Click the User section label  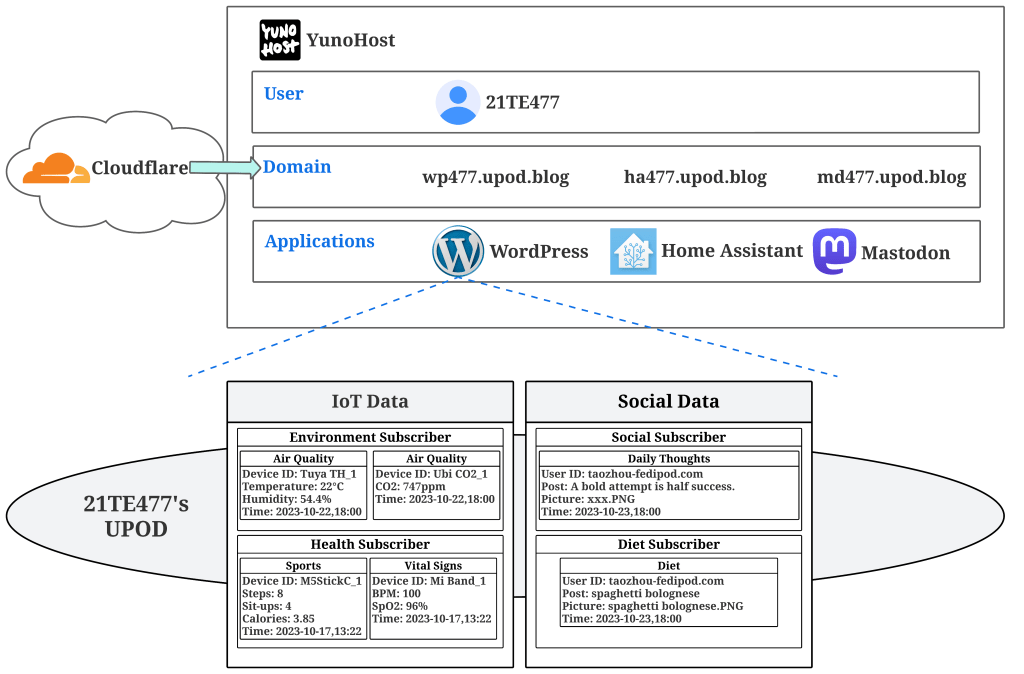[x=283, y=94]
